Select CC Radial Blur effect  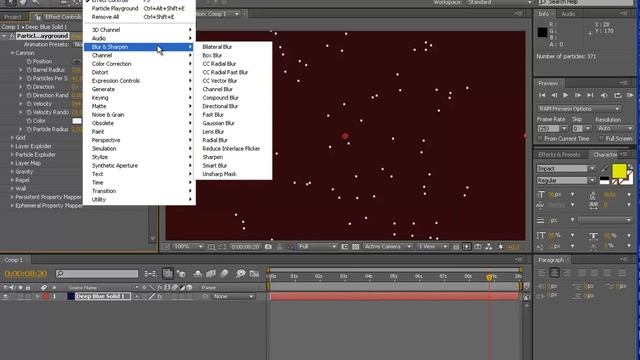pos(219,64)
